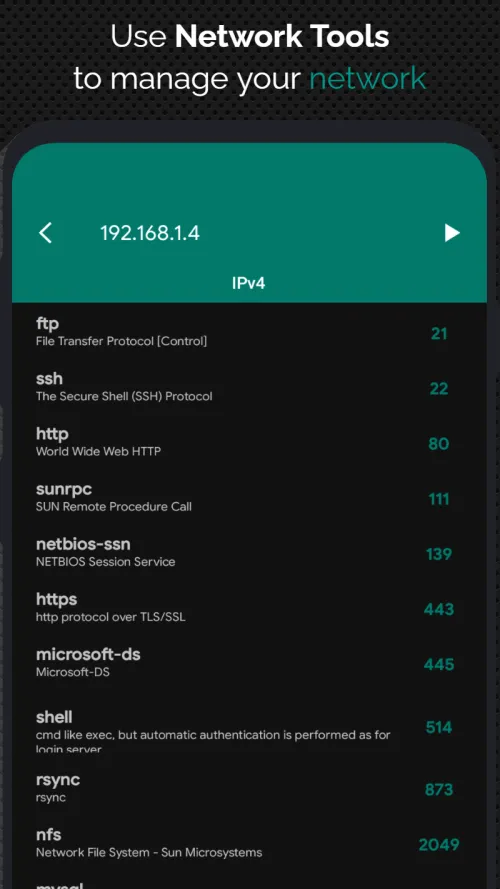The height and width of the screenshot is (889, 500).
Task: Tap port number 139
Action: (x=439, y=554)
